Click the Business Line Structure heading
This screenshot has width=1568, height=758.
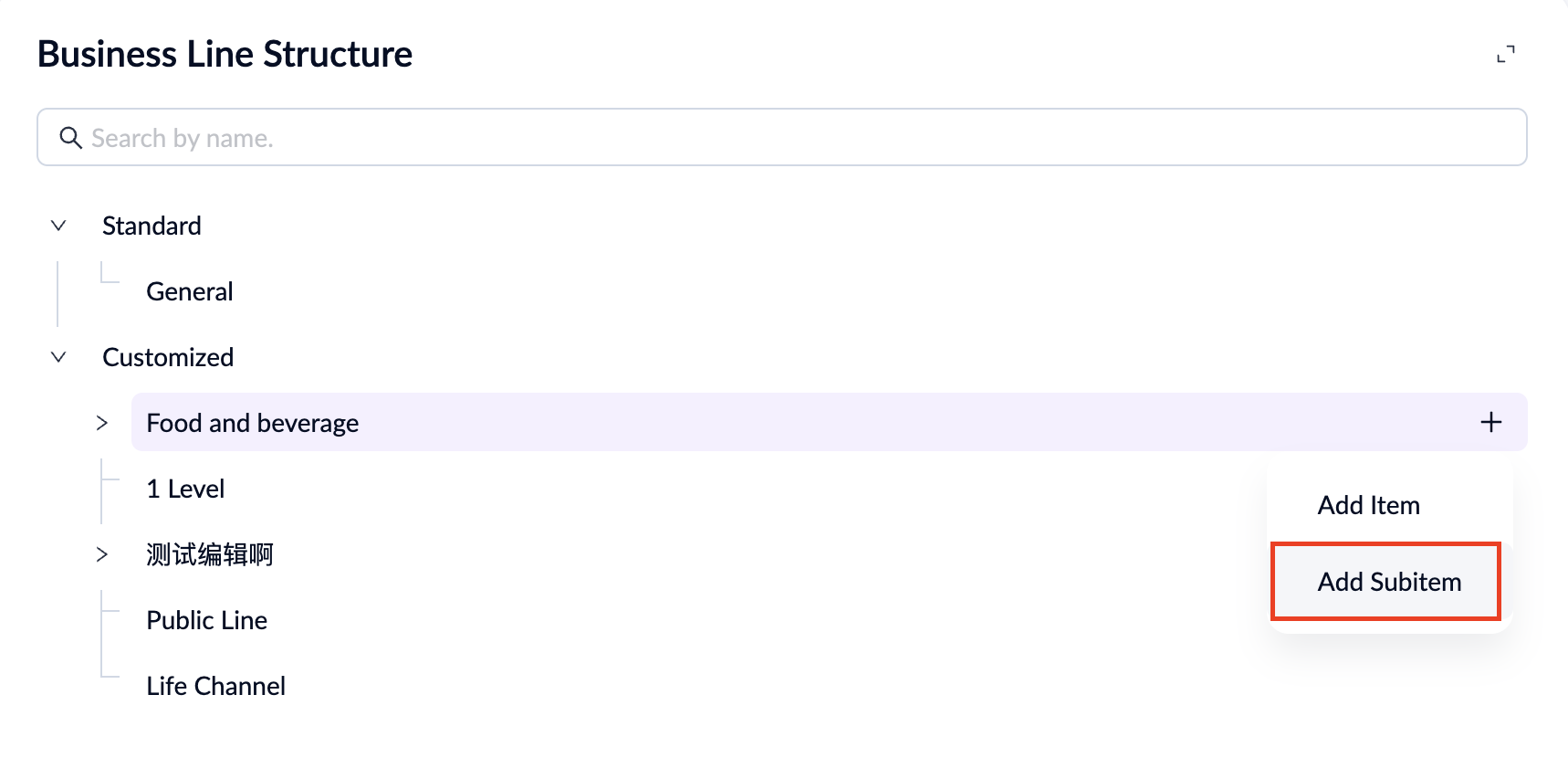224,53
